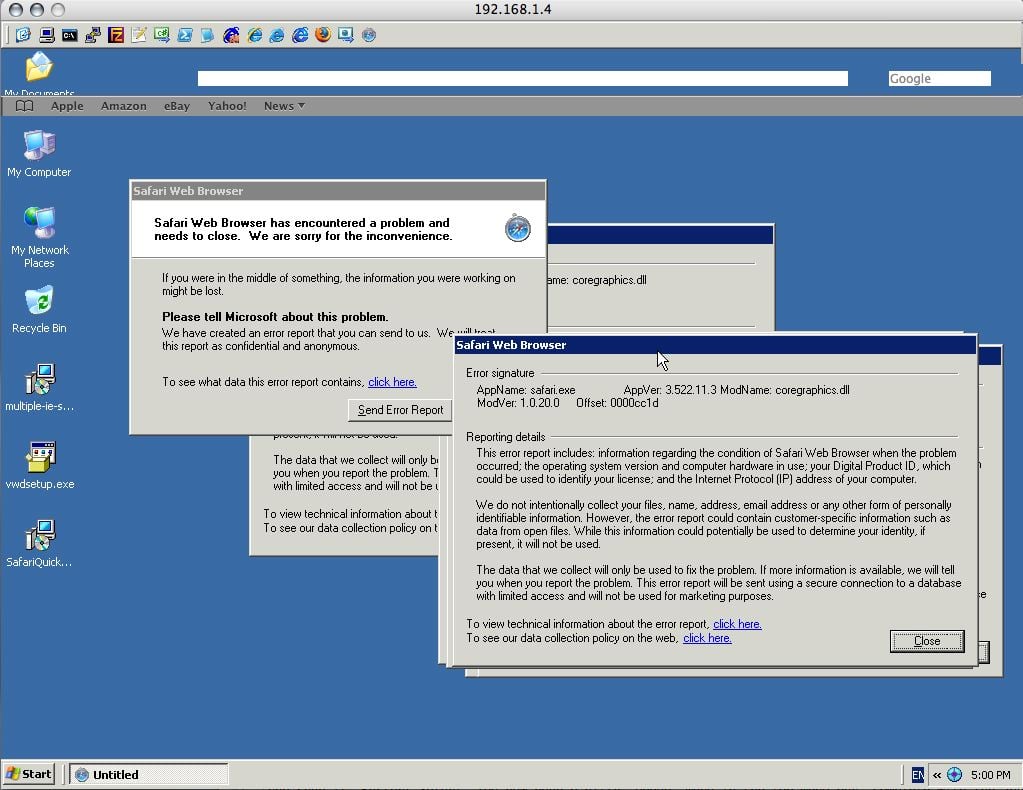Open the News bookmarks dropdown
Image resolution: width=1023 pixels, height=790 pixels.
click(284, 106)
